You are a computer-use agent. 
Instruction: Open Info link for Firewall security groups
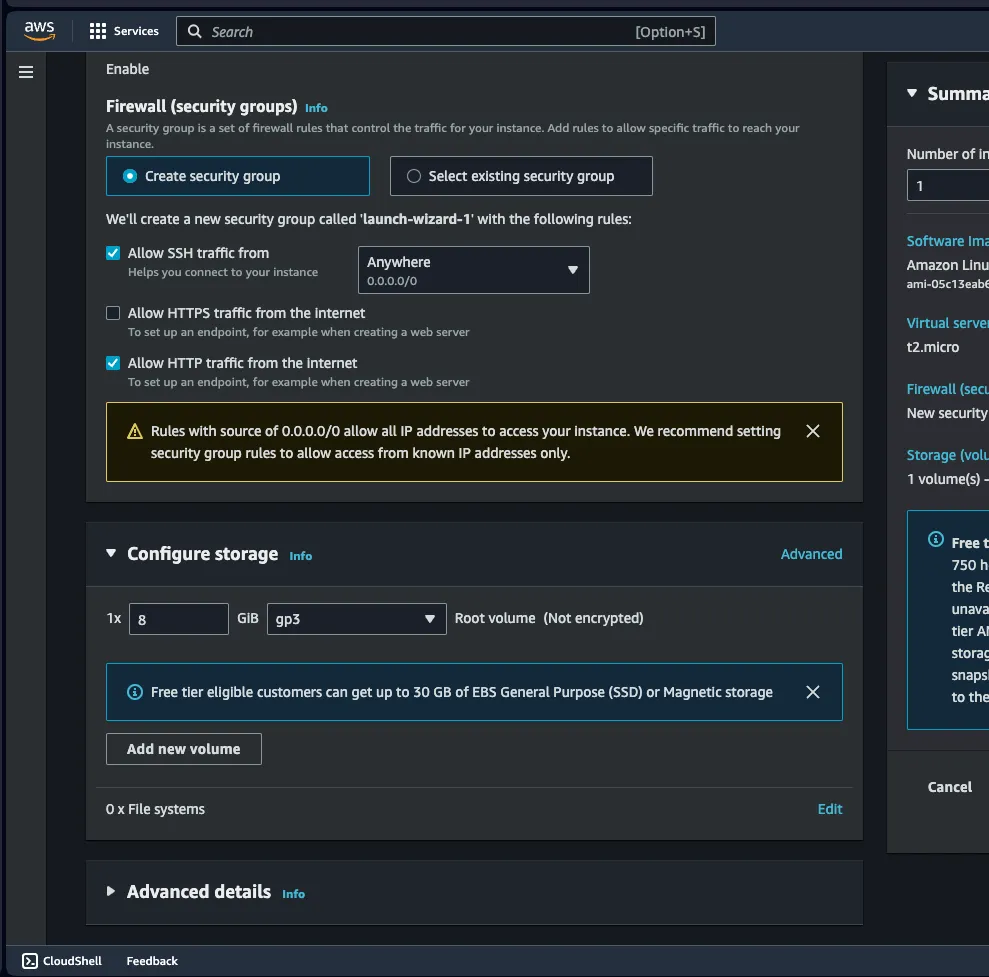click(x=316, y=108)
